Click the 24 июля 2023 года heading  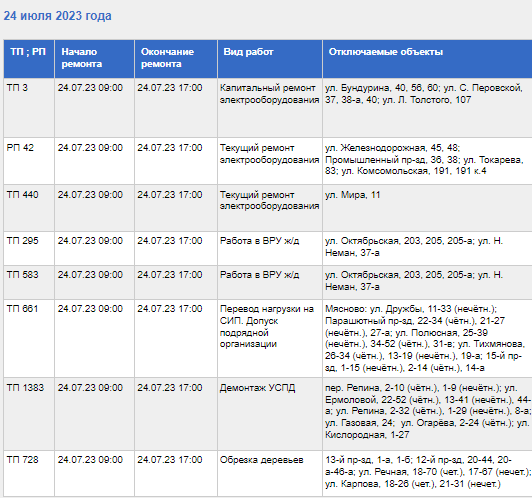pyautogui.click(x=57, y=16)
